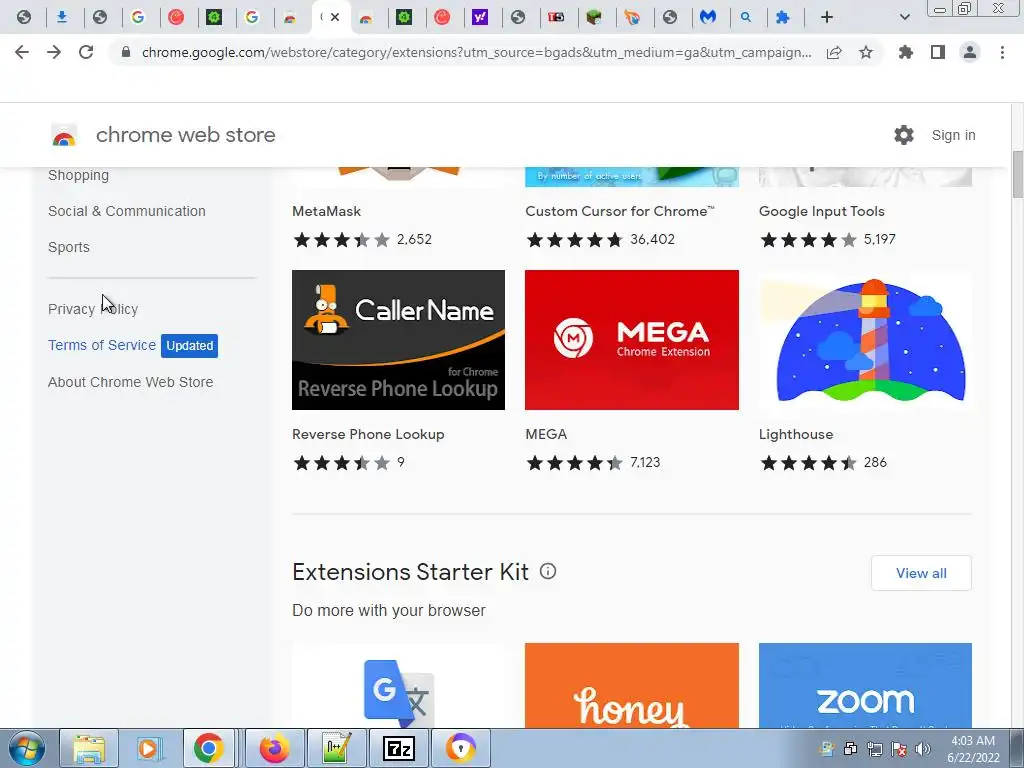Screen dimensions: 1024x768
Task: Click View all for Extensions Starter Kit
Action: tap(921, 573)
